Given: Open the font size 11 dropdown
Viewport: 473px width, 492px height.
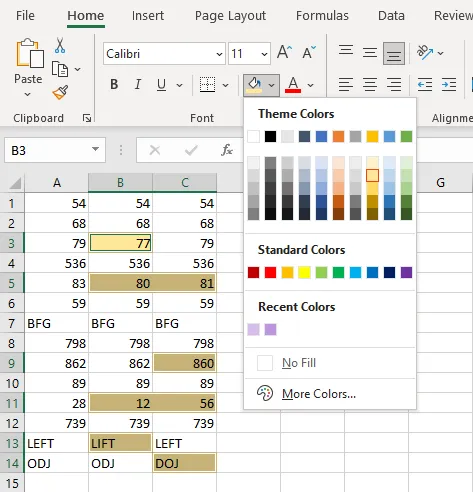Looking at the screenshot, I should [264, 54].
